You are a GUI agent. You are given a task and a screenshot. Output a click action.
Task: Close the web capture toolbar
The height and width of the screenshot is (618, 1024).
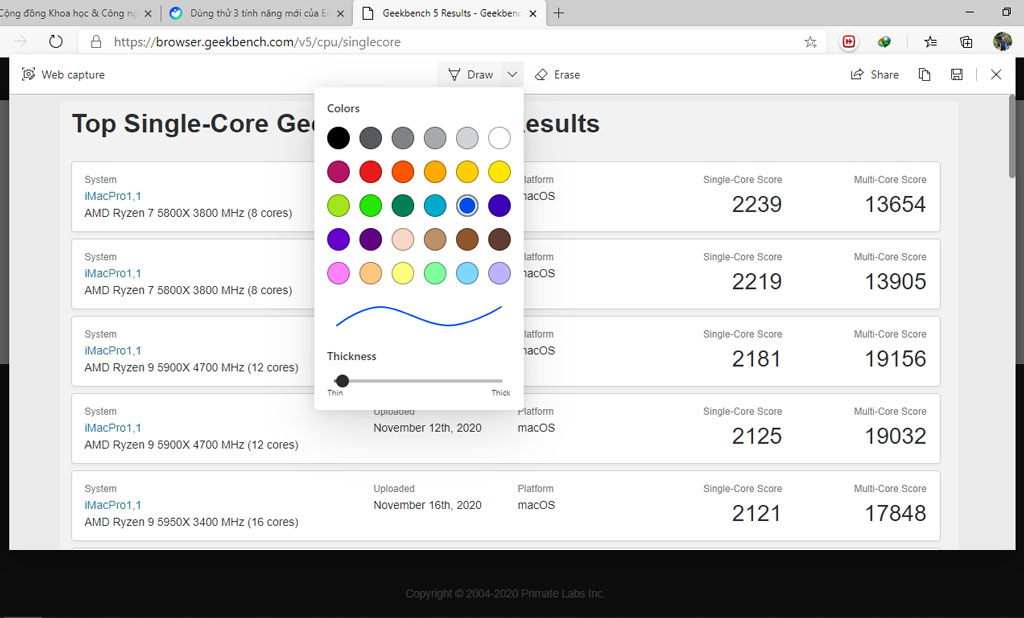[996, 74]
